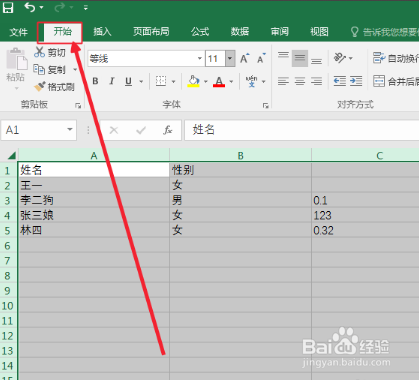Toggle Underline formatting

[128, 81]
